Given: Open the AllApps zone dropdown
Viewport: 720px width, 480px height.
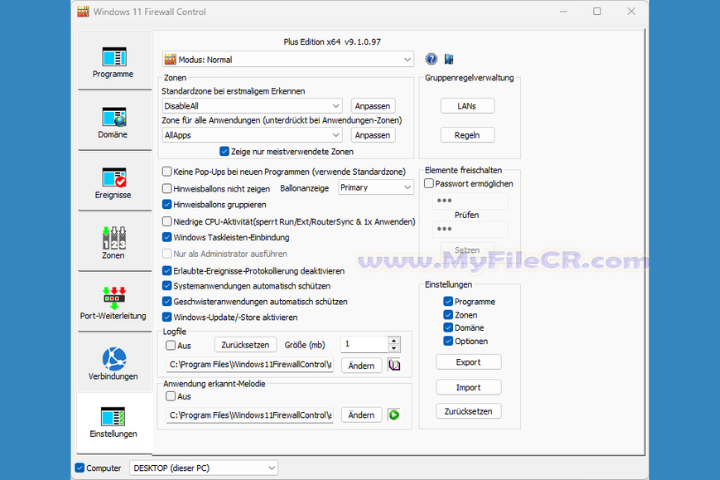Looking at the screenshot, I should pyautogui.click(x=252, y=135).
